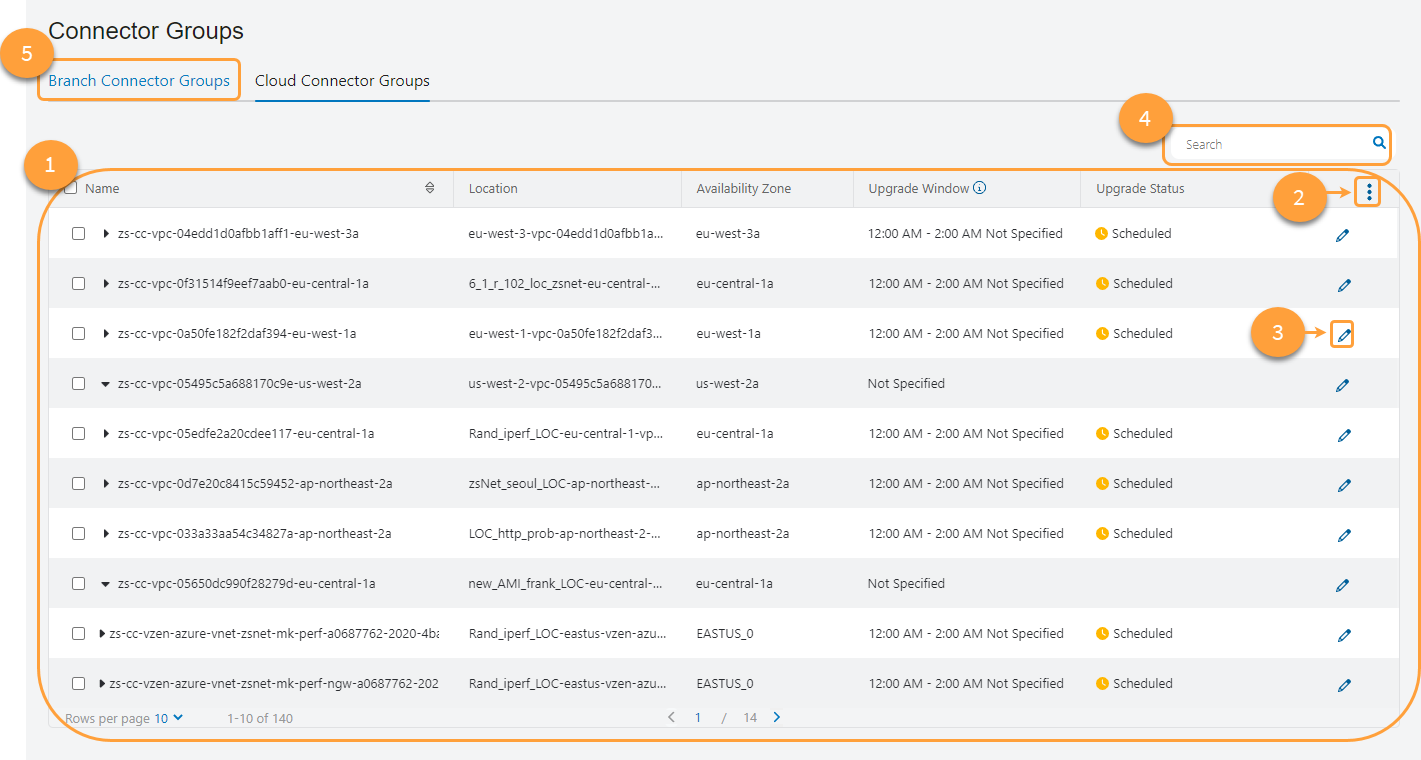Switch to the Cloud Connector Groups tab
Viewport: 1421px width, 760px height.
[342, 81]
